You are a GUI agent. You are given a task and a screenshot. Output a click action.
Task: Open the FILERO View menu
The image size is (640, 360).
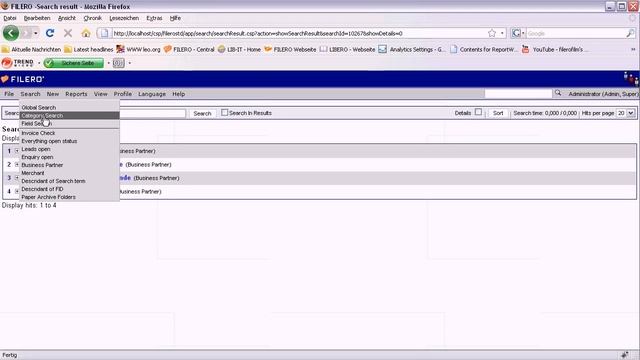pos(100,94)
